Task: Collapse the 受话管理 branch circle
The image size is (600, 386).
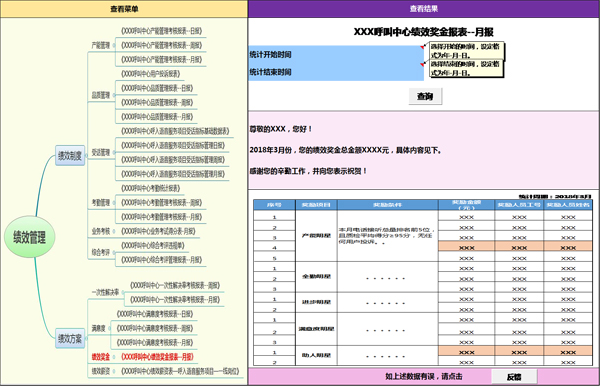Action: (x=114, y=153)
